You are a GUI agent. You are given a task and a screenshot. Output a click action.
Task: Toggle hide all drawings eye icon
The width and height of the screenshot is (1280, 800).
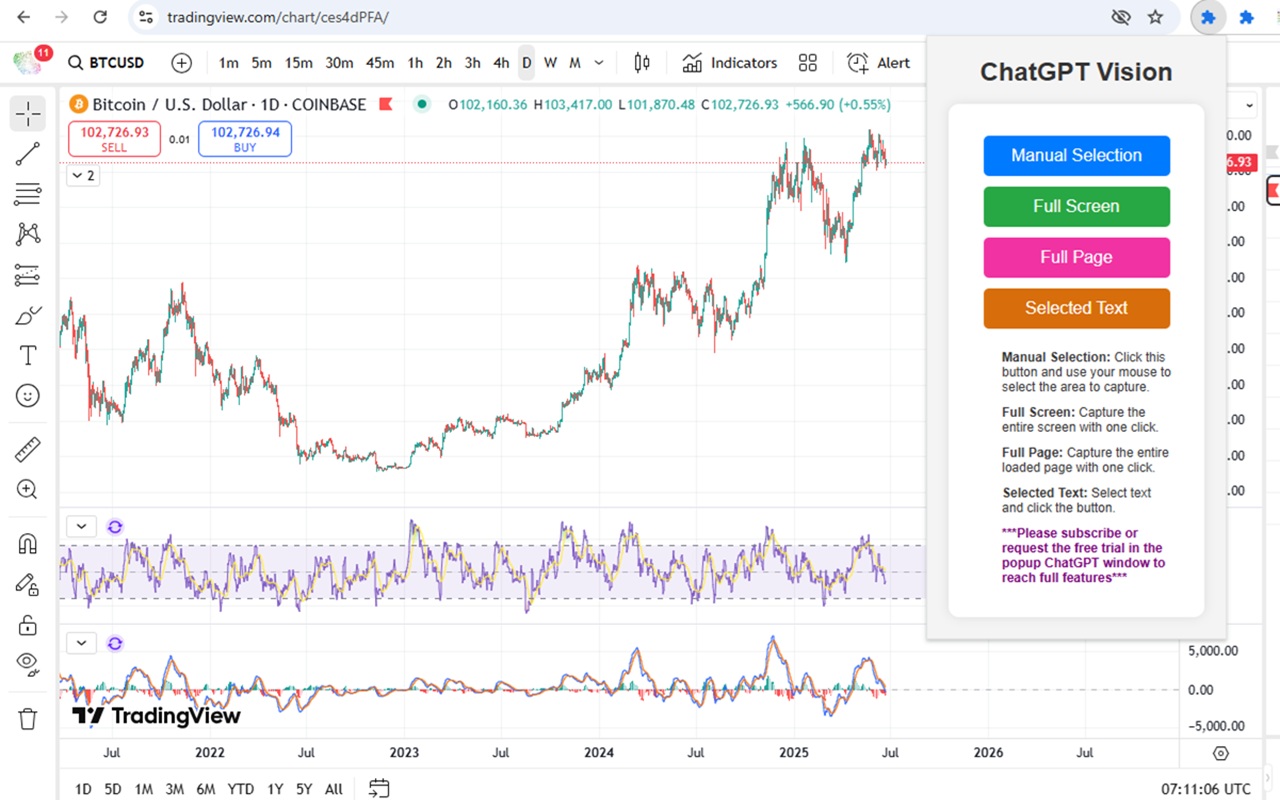coord(27,663)
